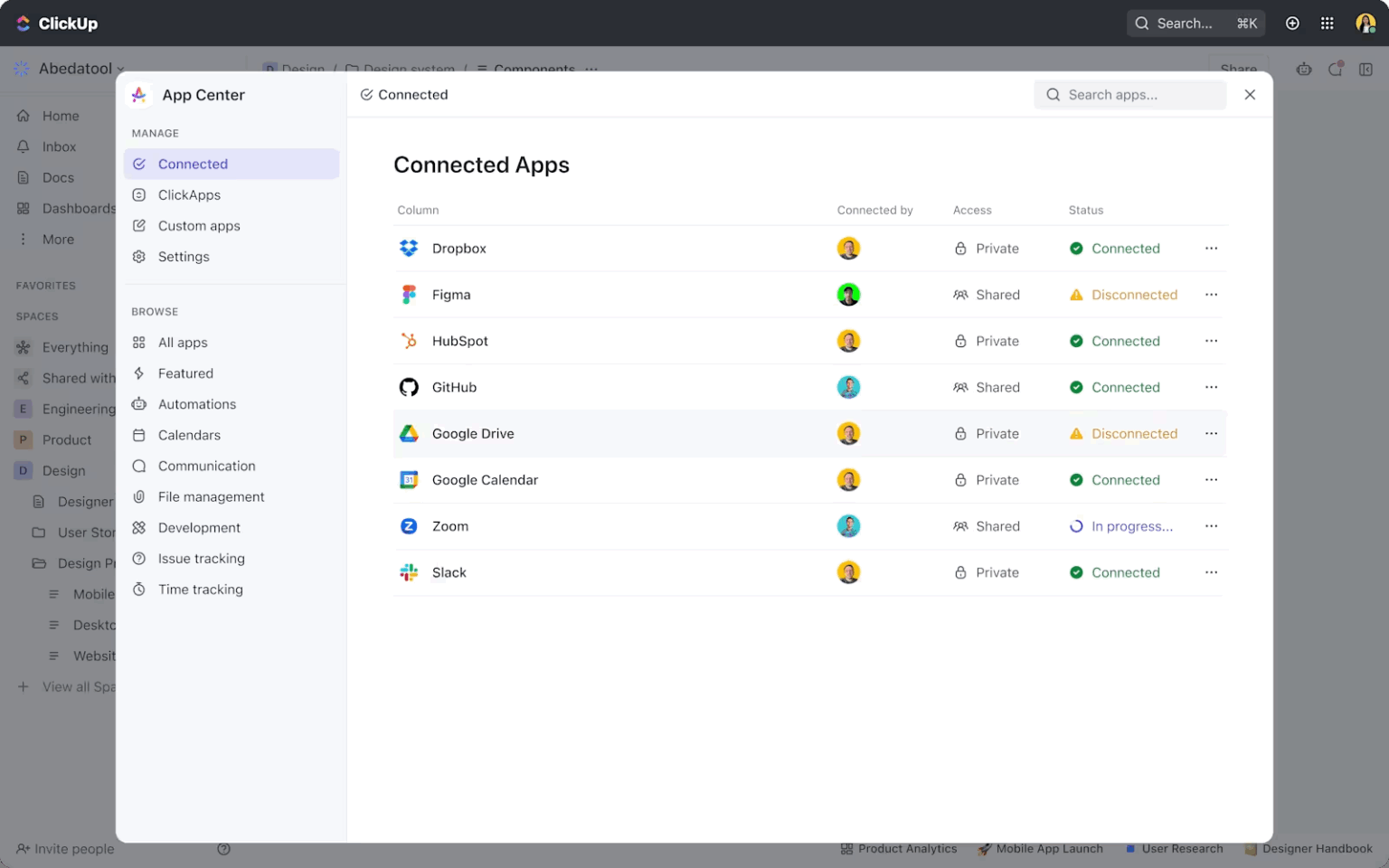Screen dimensions: 1389x868
Task: Click the Dropbox app icon
Action: 409,249
